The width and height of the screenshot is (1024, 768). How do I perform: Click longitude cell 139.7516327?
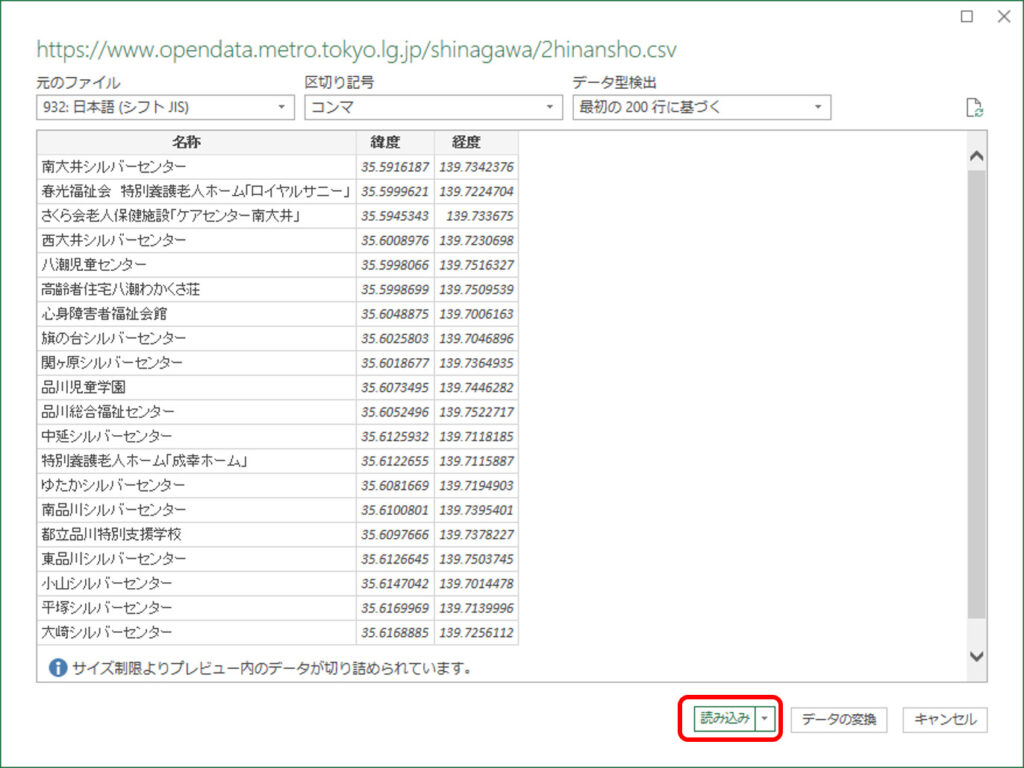(x=476, y=264)
